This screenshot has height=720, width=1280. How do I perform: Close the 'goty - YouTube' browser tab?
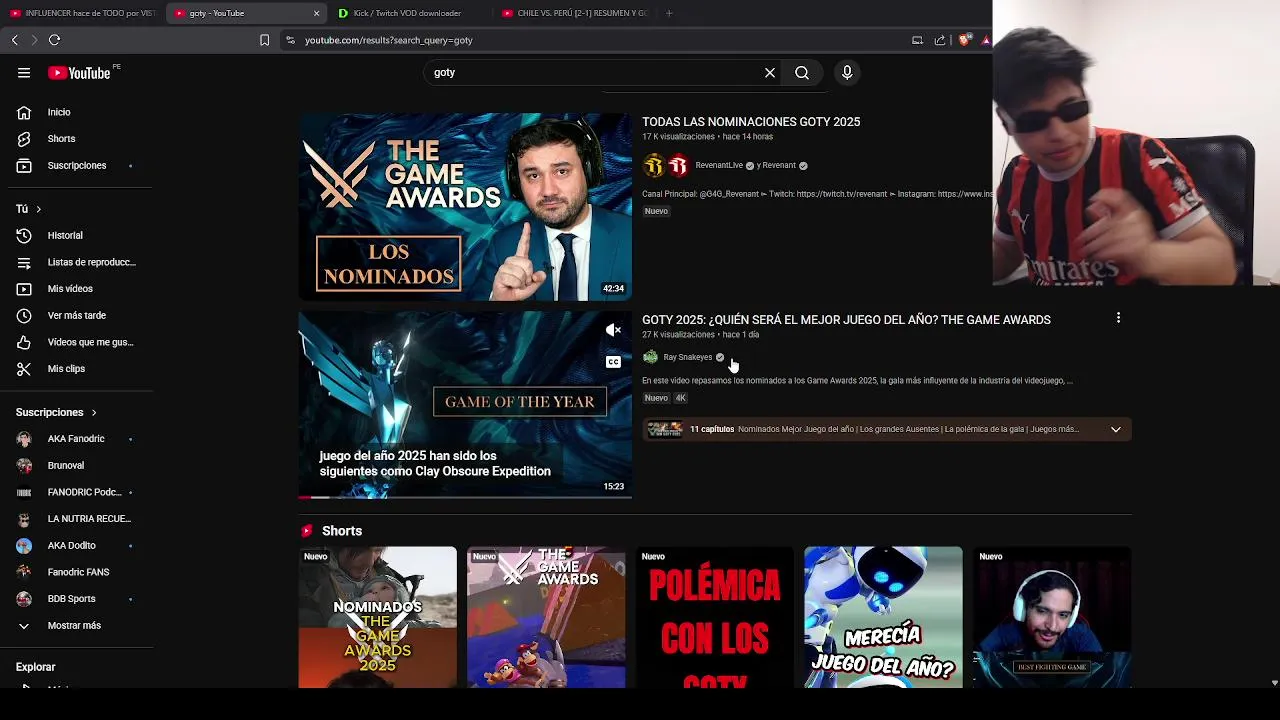point(317,13)
